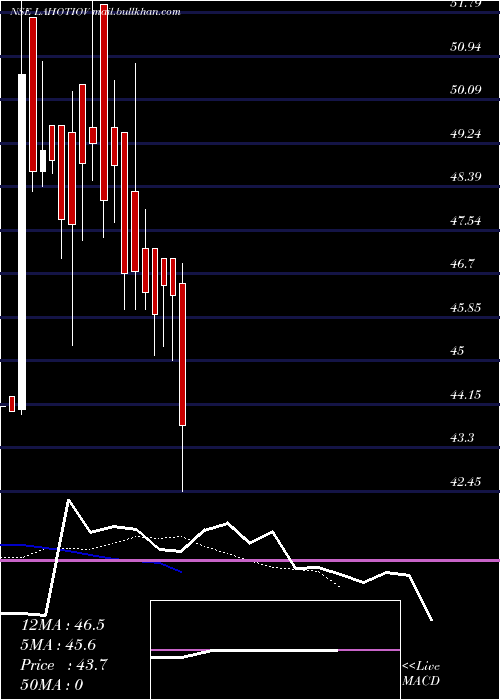Open the Live MACD link

tap(421, 673)
